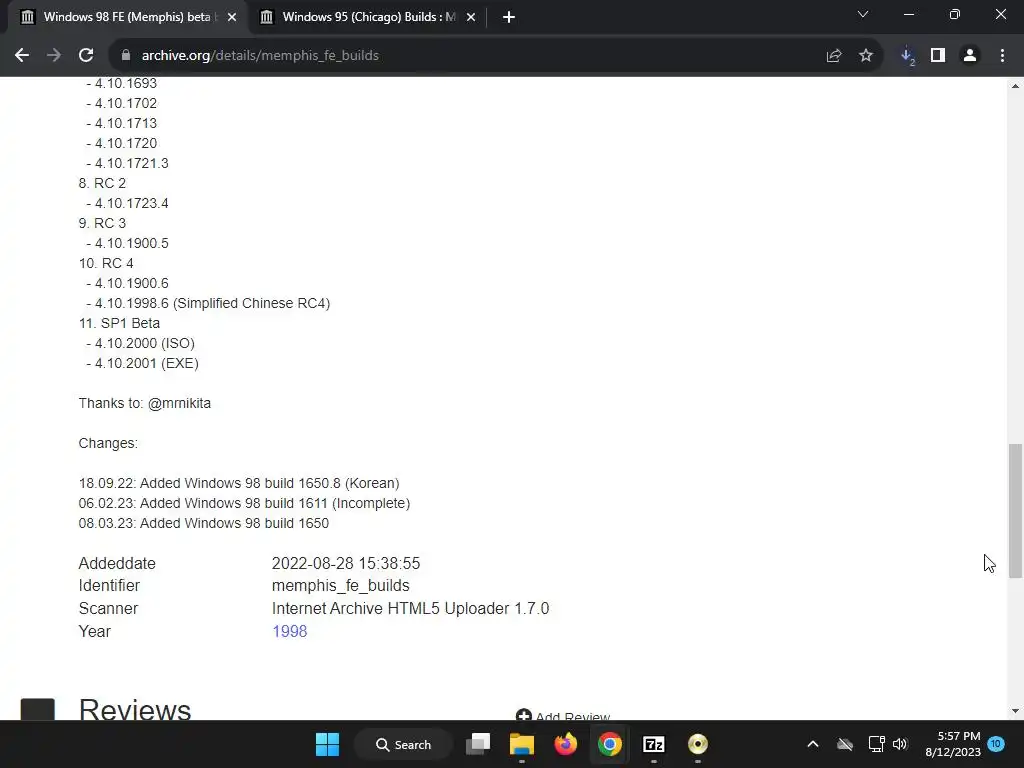Open clock and calendar 5:57 PM
Viewport: 1024px width, 768px height.
coord(953,744)
